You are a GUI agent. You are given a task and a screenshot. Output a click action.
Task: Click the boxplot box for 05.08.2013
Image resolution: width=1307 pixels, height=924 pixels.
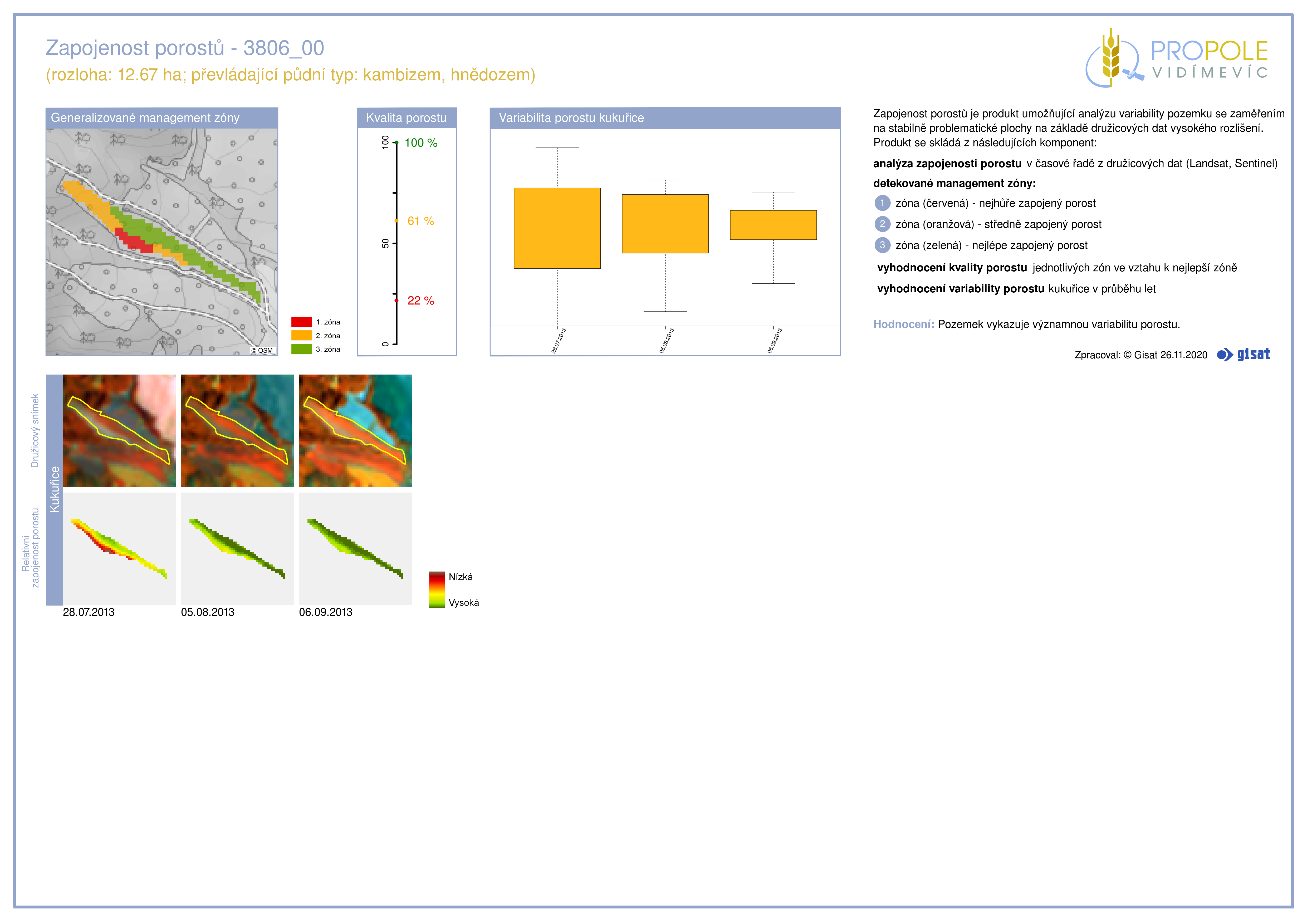tap(665, 224)
